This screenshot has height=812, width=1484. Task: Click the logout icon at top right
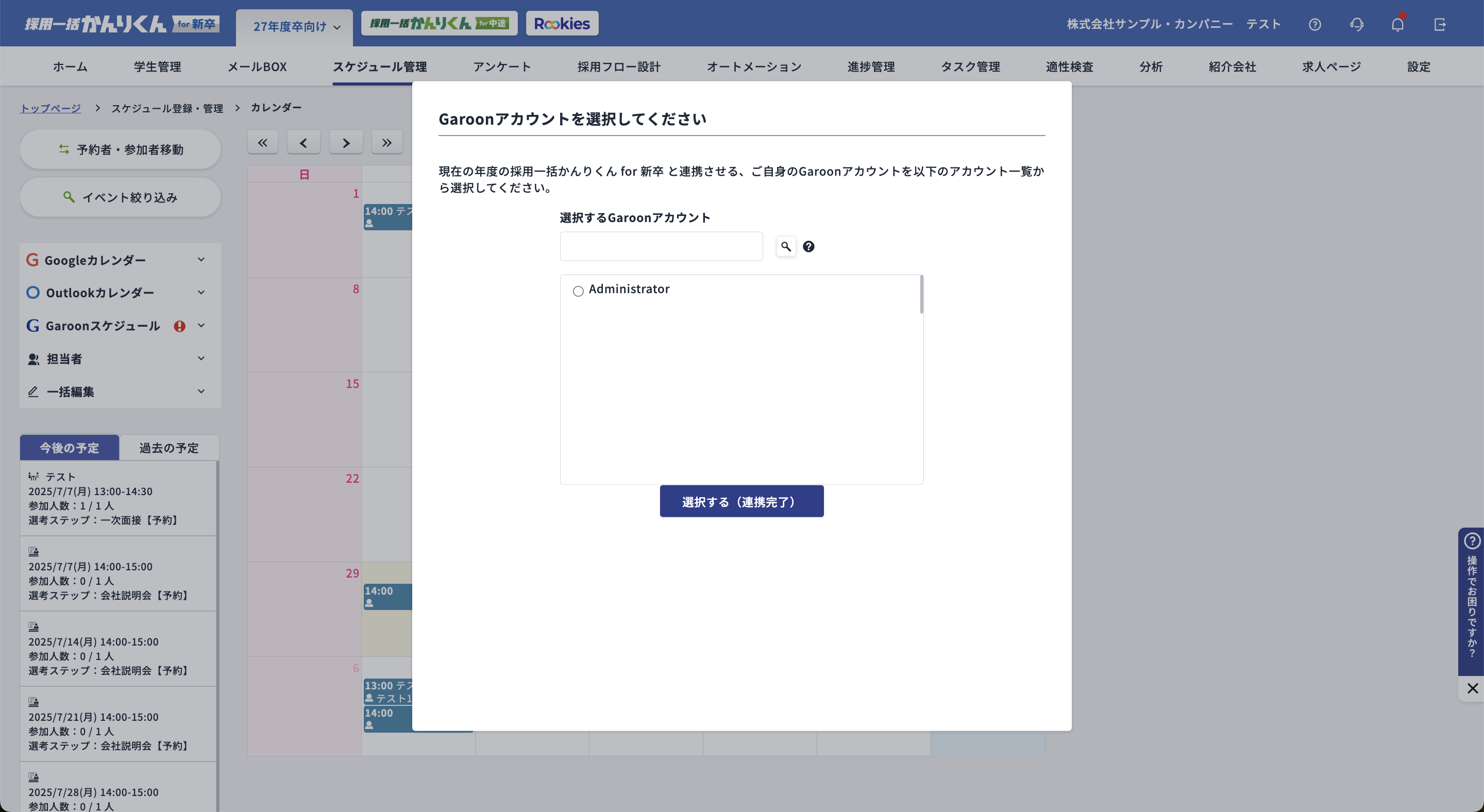(x=1440, y=24)
